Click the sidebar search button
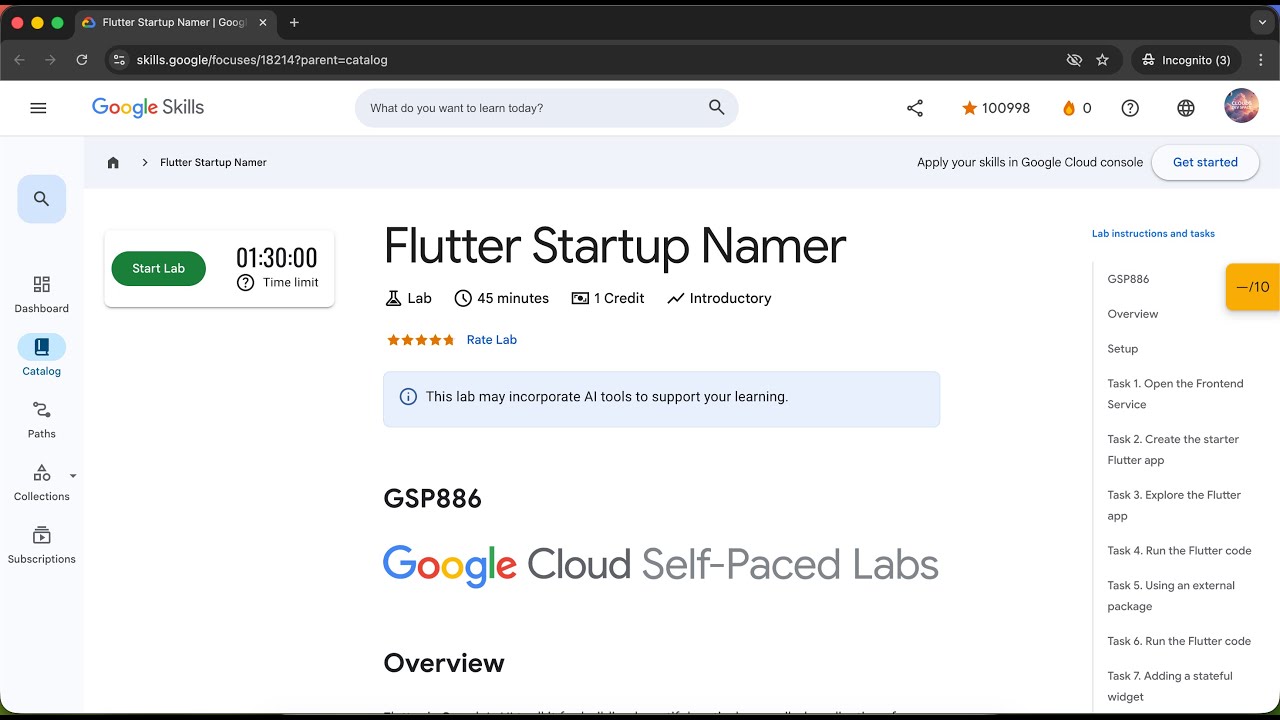 42,199
